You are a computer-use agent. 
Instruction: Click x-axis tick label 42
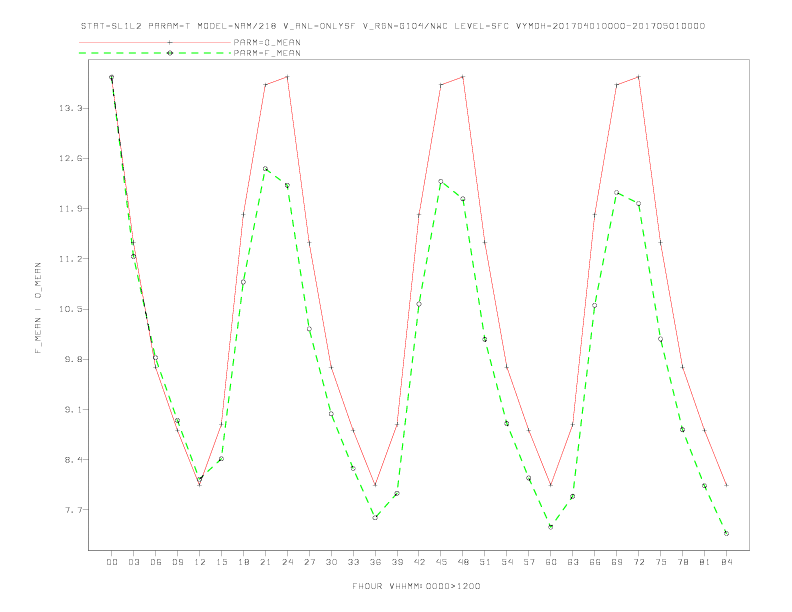click(419, 562)
